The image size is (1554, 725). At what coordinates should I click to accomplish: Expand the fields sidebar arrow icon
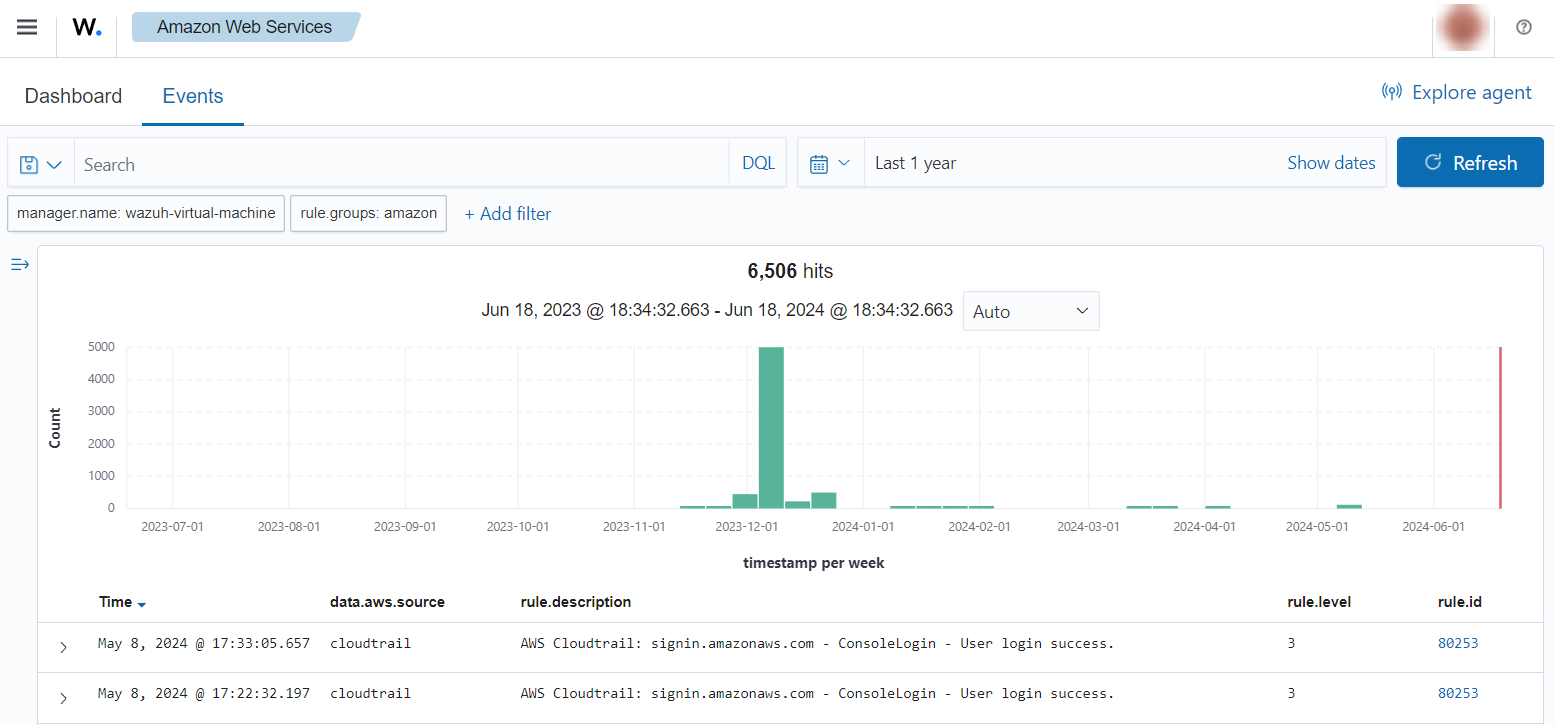(x=20, y=264)
